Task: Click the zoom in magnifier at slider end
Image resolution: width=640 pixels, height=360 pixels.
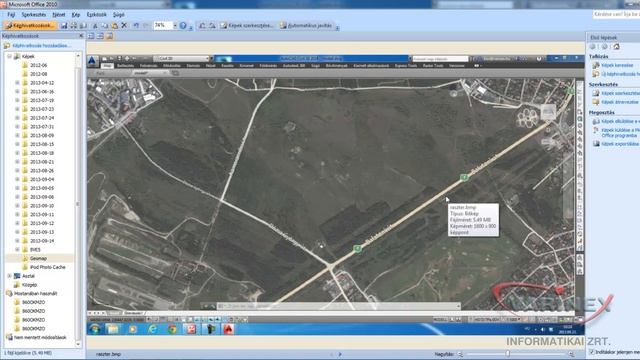Action: tap(571, 354)
